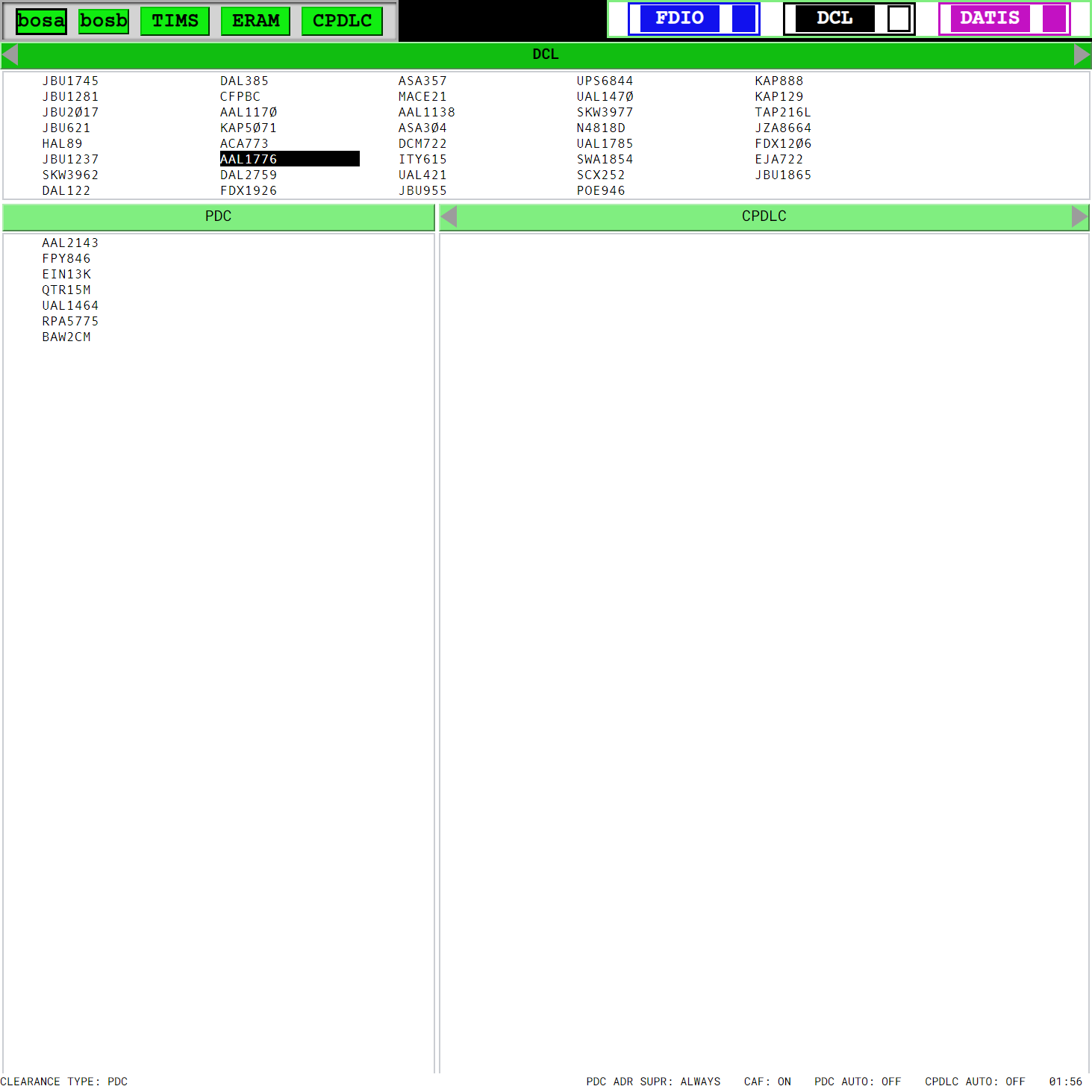1092x1092 pixels.
Task: Select flight JBU1281
Action: click(x=70, y=96)
